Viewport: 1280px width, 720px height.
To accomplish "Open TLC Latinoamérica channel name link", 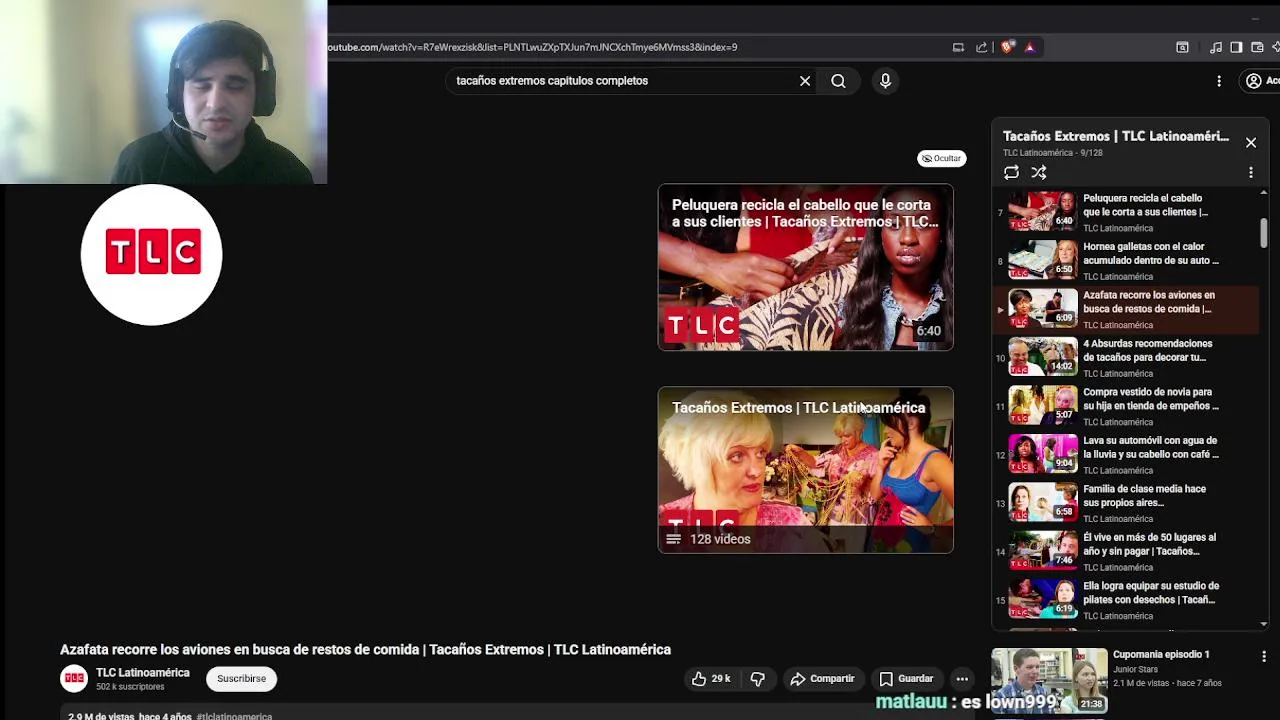I will [x=143, y=673].
